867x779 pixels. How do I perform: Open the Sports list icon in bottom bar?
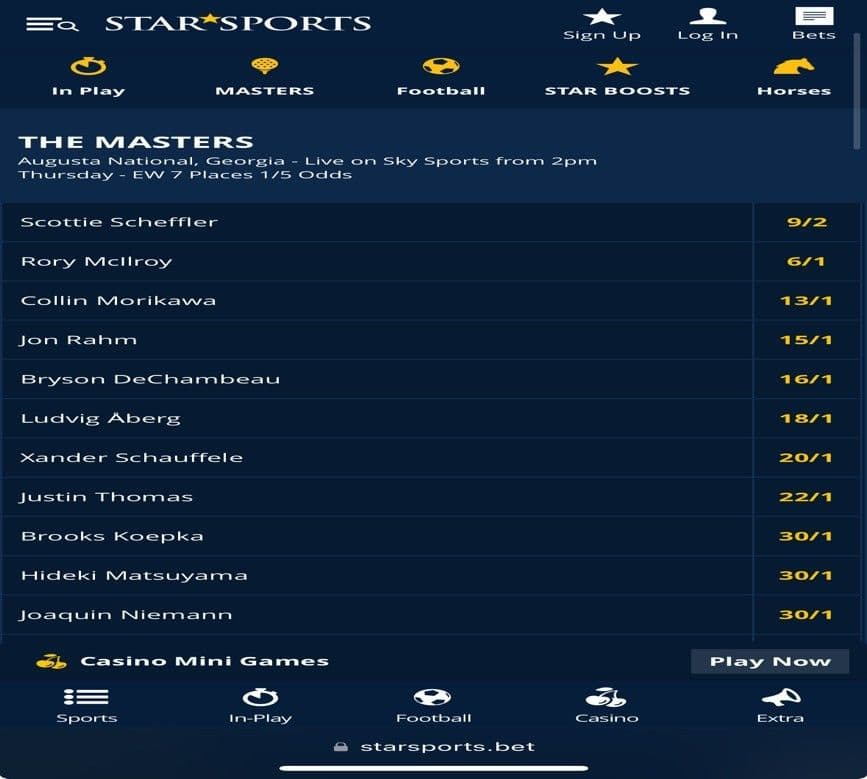coord(86,697)
